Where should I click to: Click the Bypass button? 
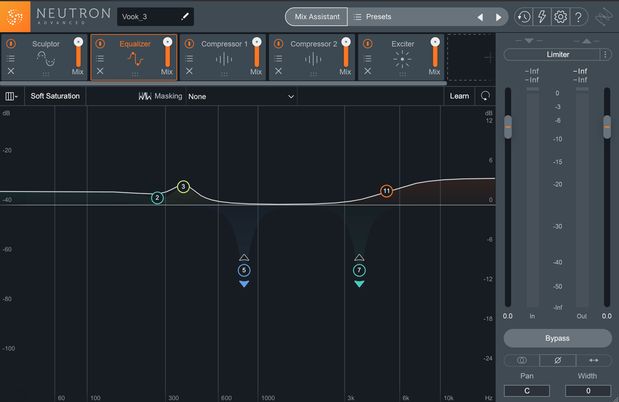click(557, 338)
